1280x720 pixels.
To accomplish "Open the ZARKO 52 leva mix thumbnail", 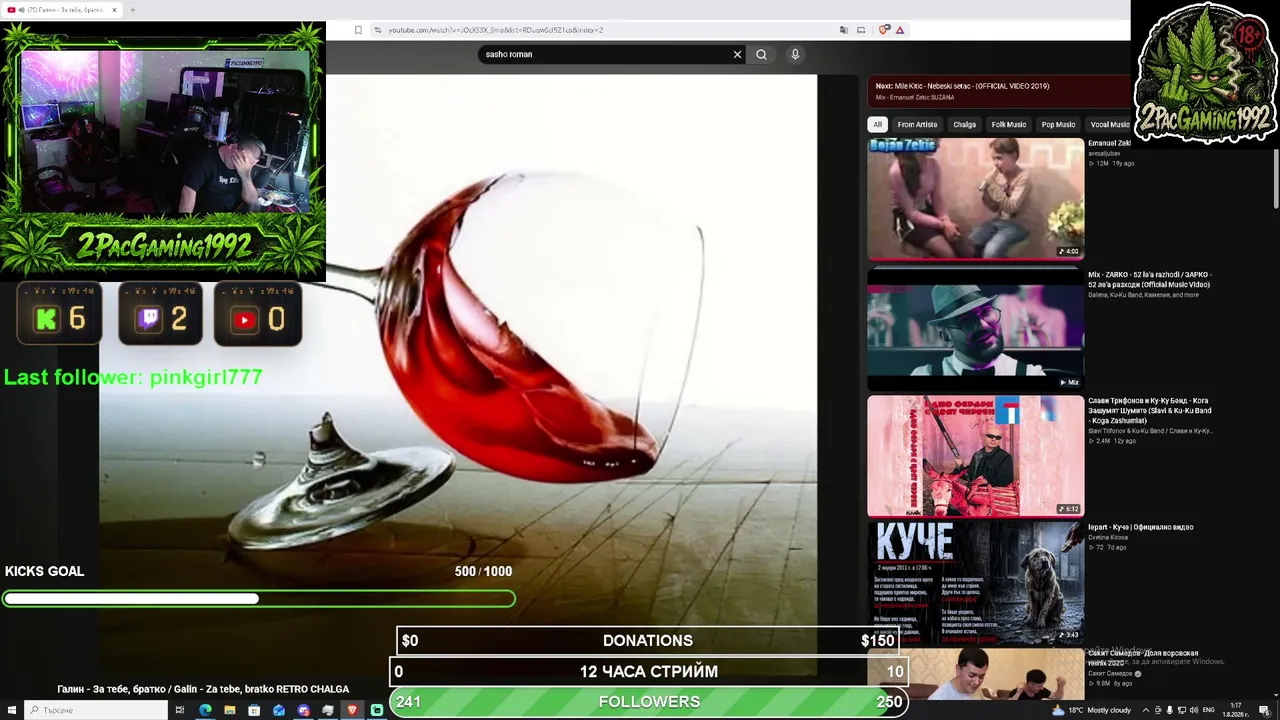I will point(975,329).
